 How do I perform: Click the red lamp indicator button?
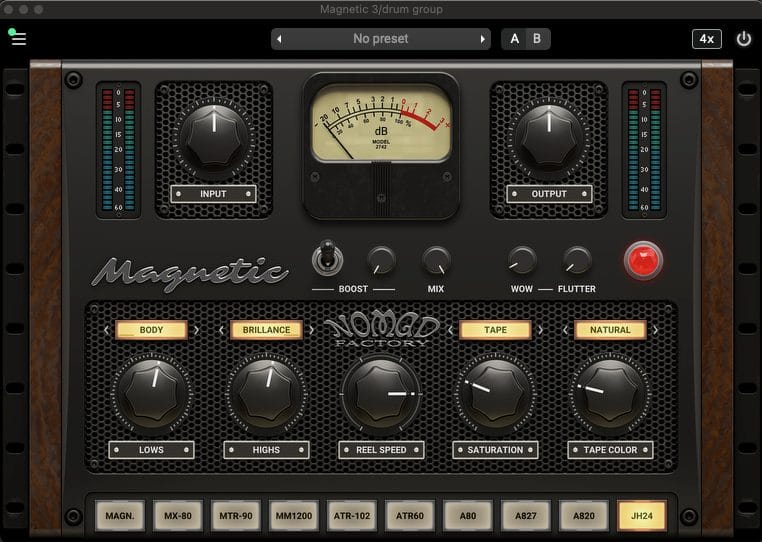(x=642, y=260)
